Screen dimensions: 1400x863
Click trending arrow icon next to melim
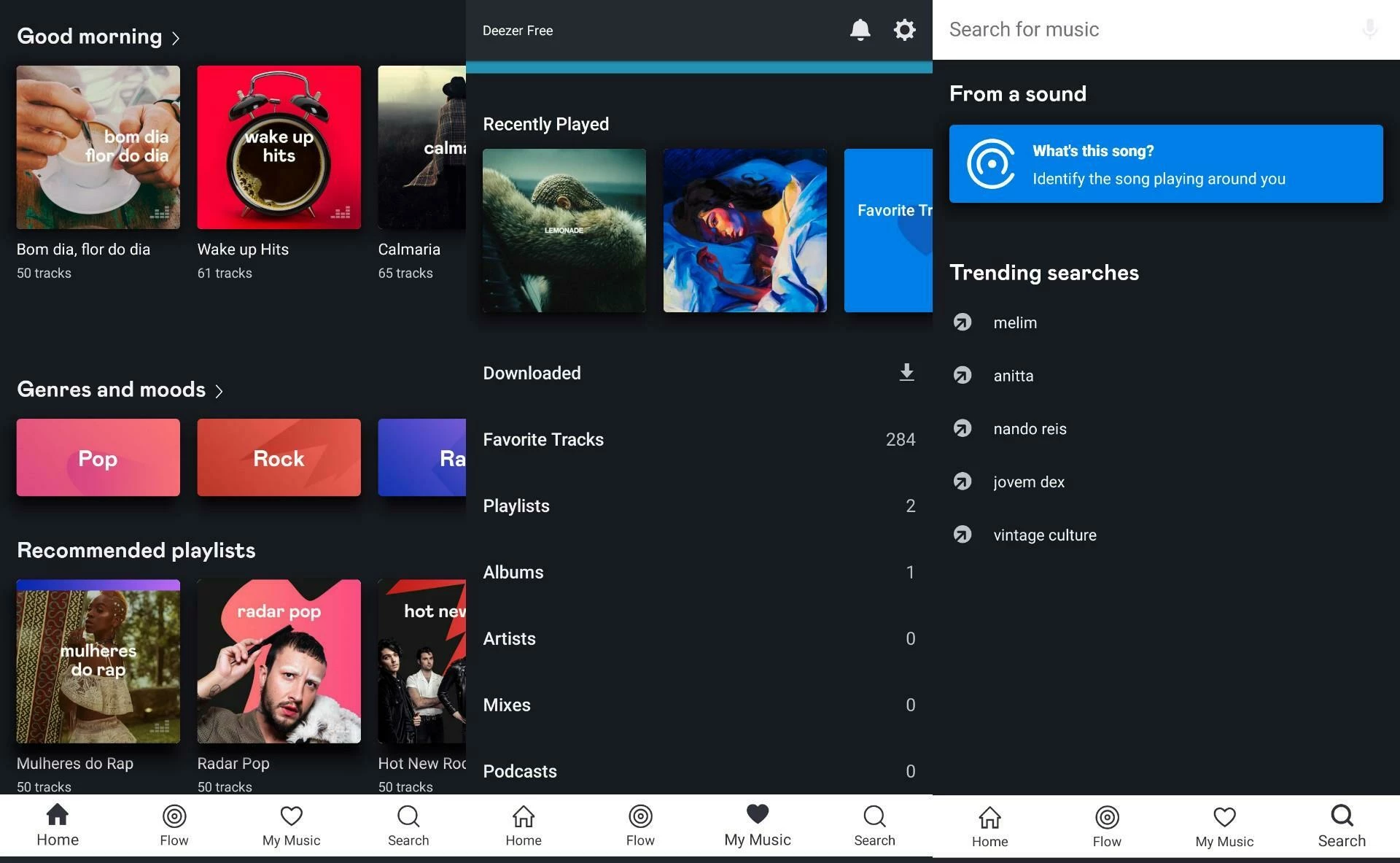962,322
